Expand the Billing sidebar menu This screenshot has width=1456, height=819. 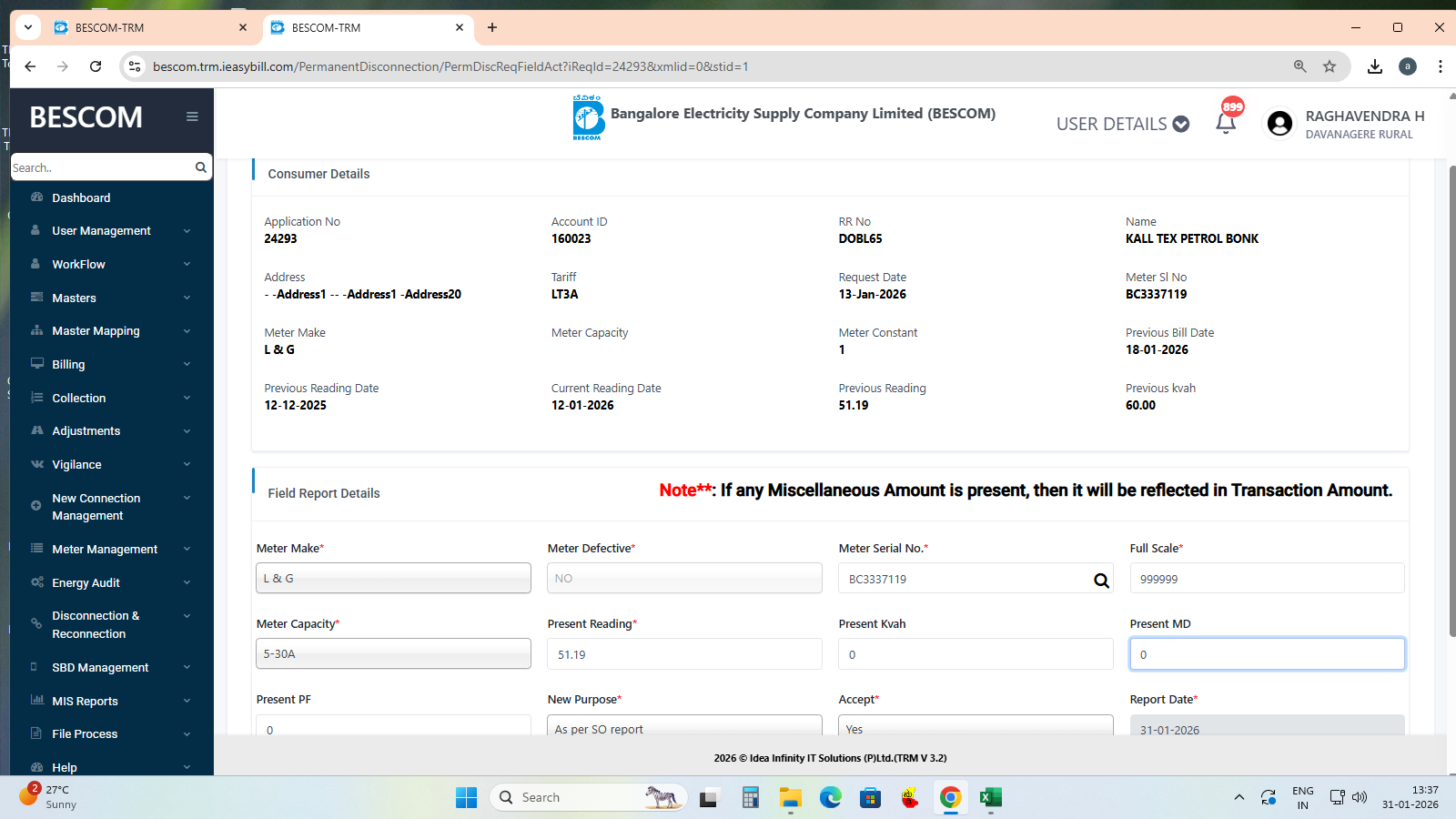tap(111, 365)
